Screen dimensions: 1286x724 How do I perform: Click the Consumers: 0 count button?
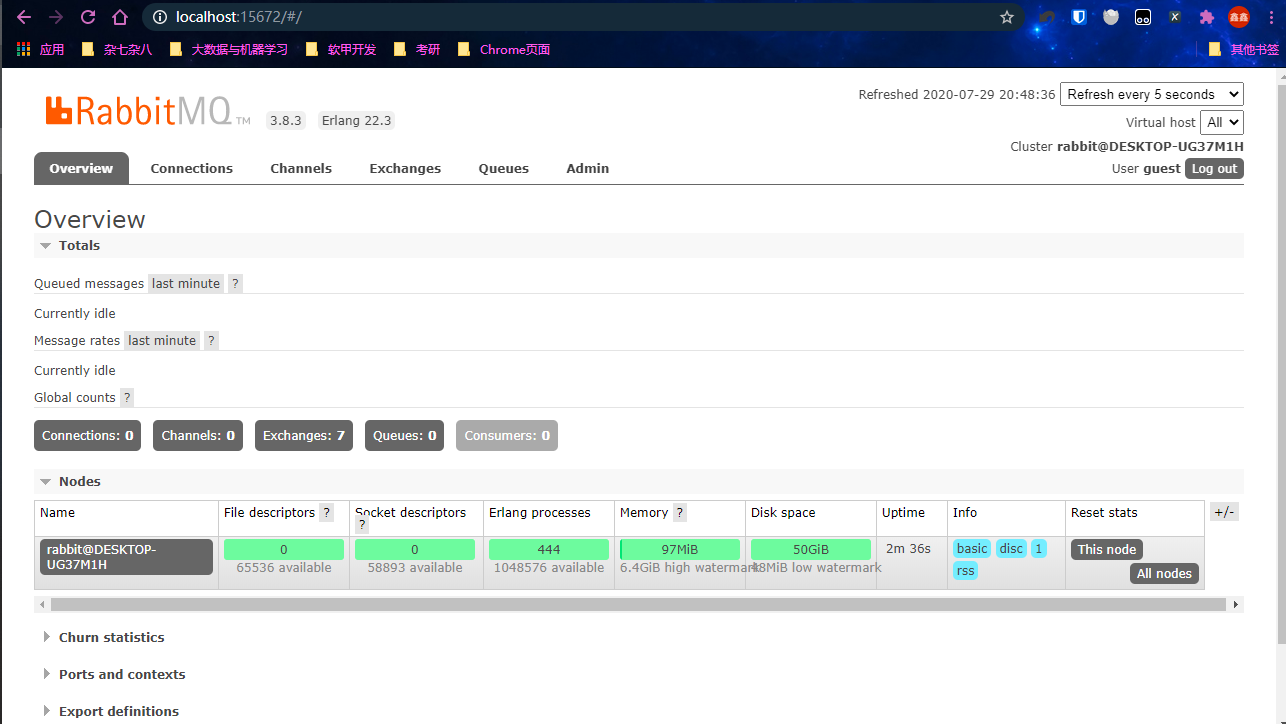pos(507,435)
